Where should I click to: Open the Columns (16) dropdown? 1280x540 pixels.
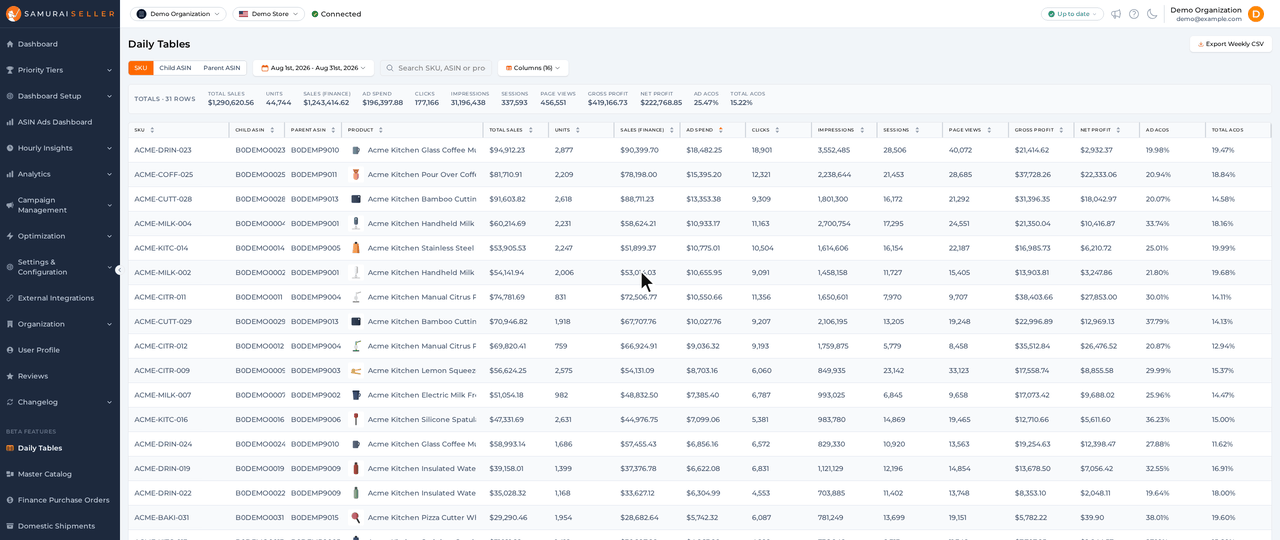pos(533,68)
